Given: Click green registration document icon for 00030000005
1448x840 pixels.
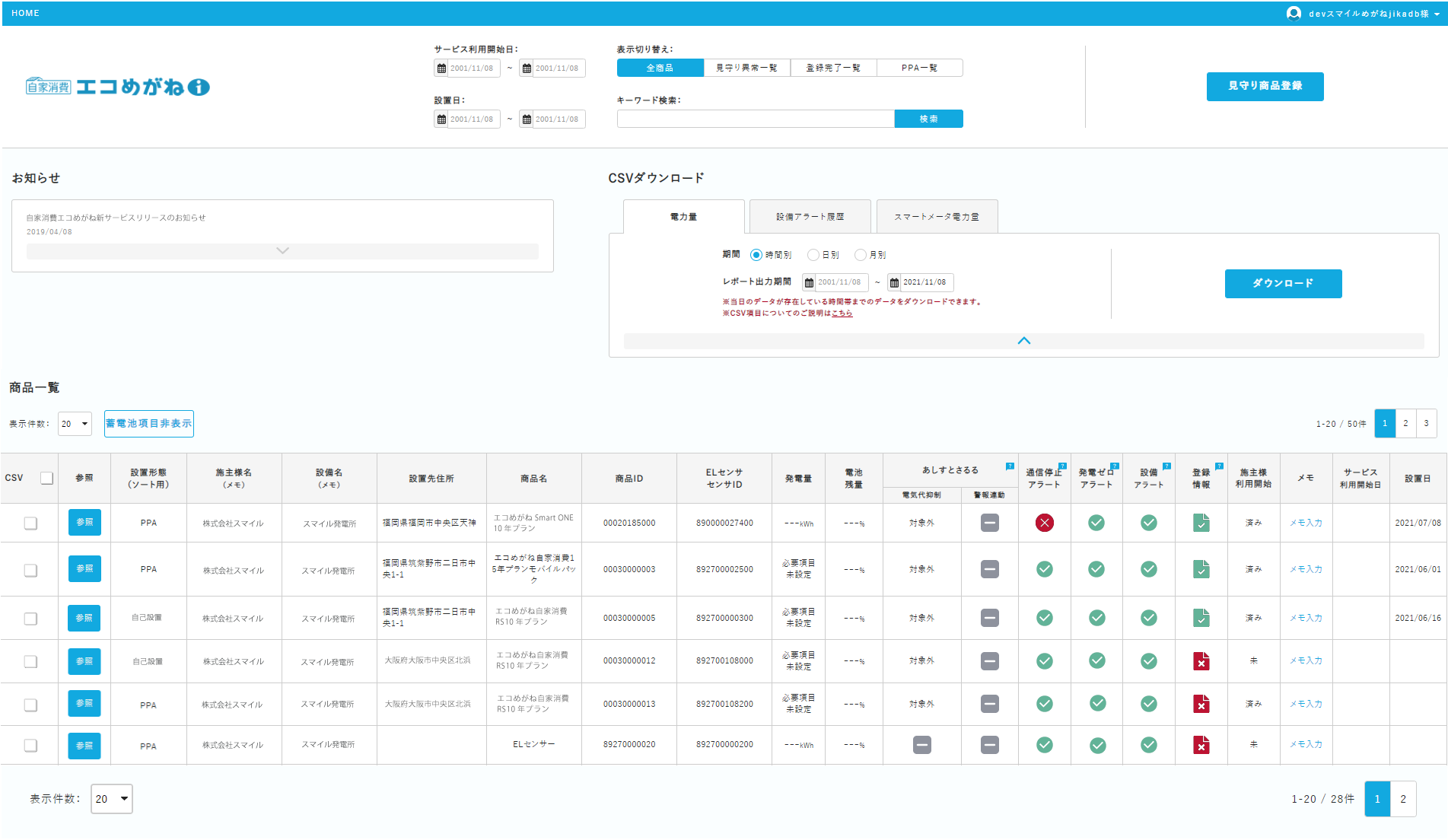Looking at the screenshot, I should [1201, 618].
